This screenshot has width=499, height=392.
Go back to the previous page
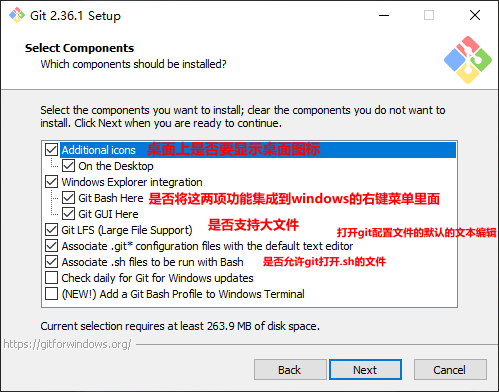click(x=290, y=370)
